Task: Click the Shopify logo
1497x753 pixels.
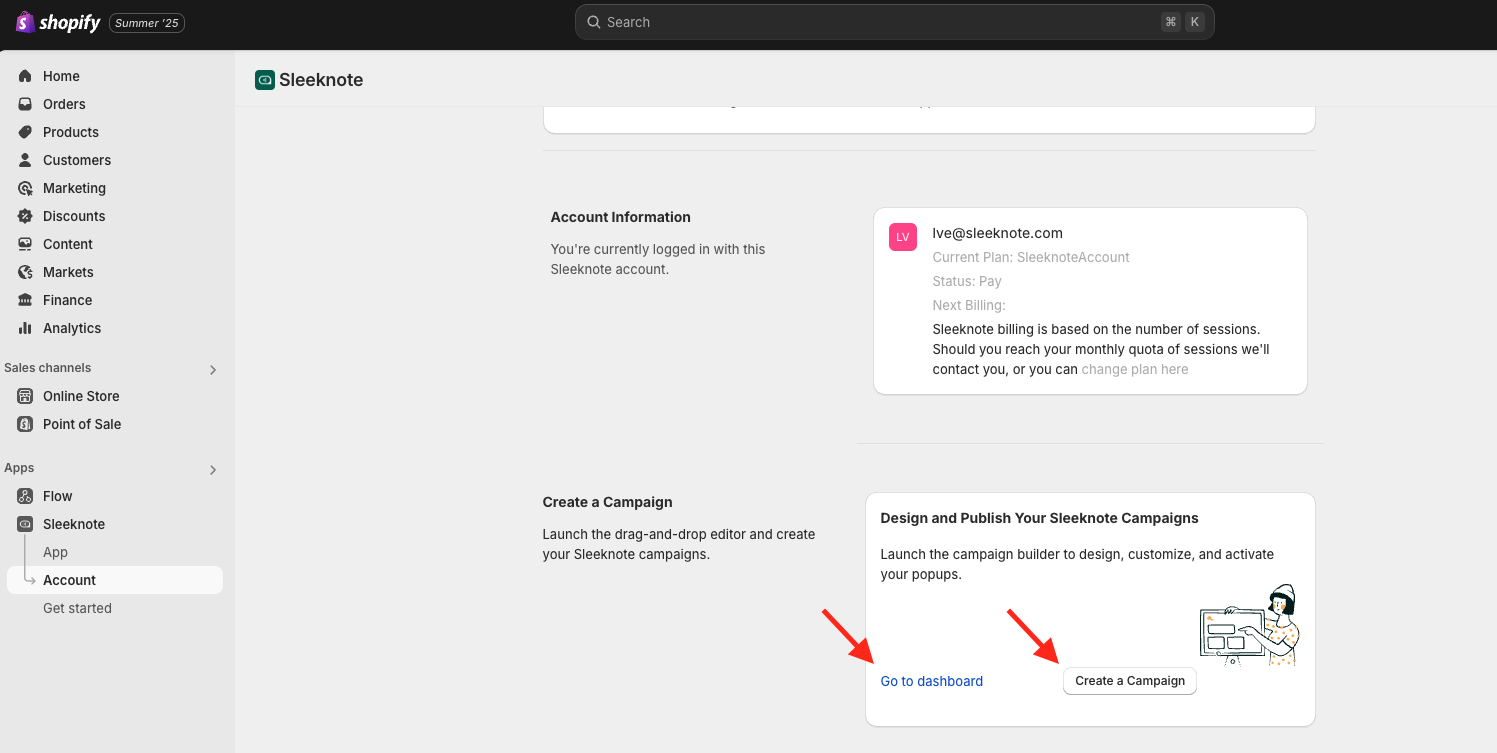Action: [x=58, y=22]
